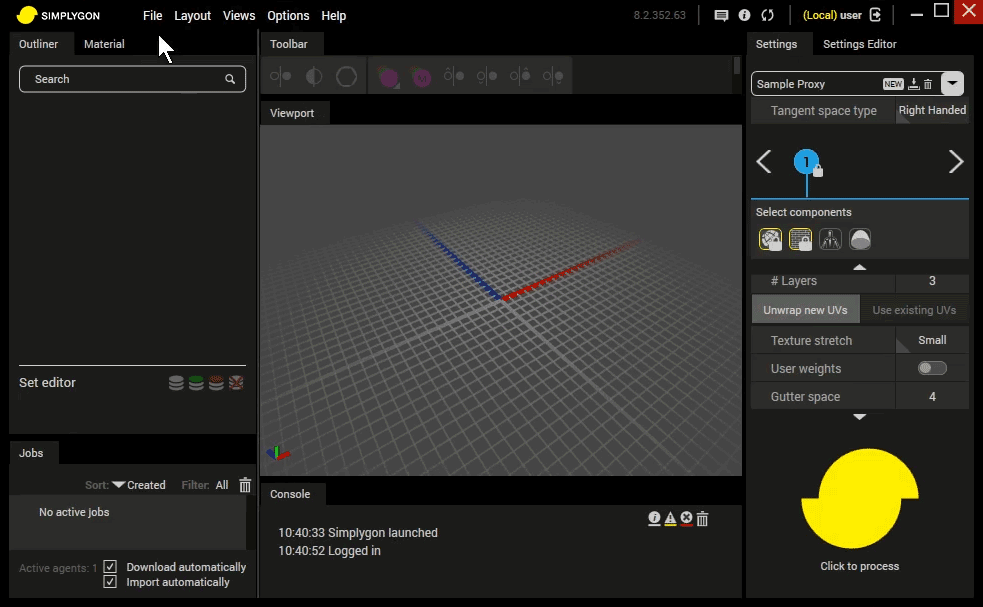The width and height of the screenshot is (983, 607).
Task: Switch to the Settings Editor tab
Action: click(859, 44)
